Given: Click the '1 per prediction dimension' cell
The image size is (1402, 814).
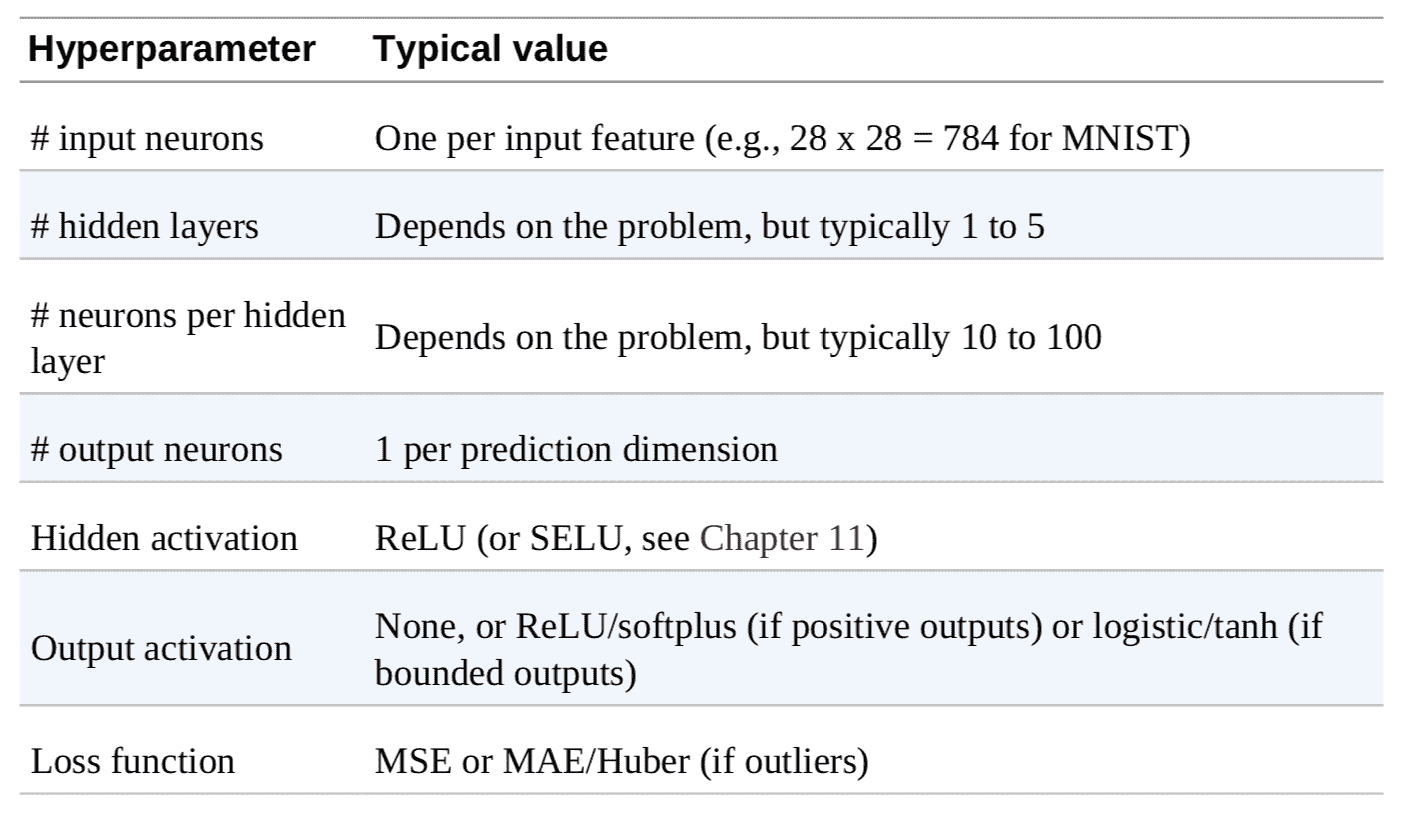Looking at the screenshot, I should (576, 449).
